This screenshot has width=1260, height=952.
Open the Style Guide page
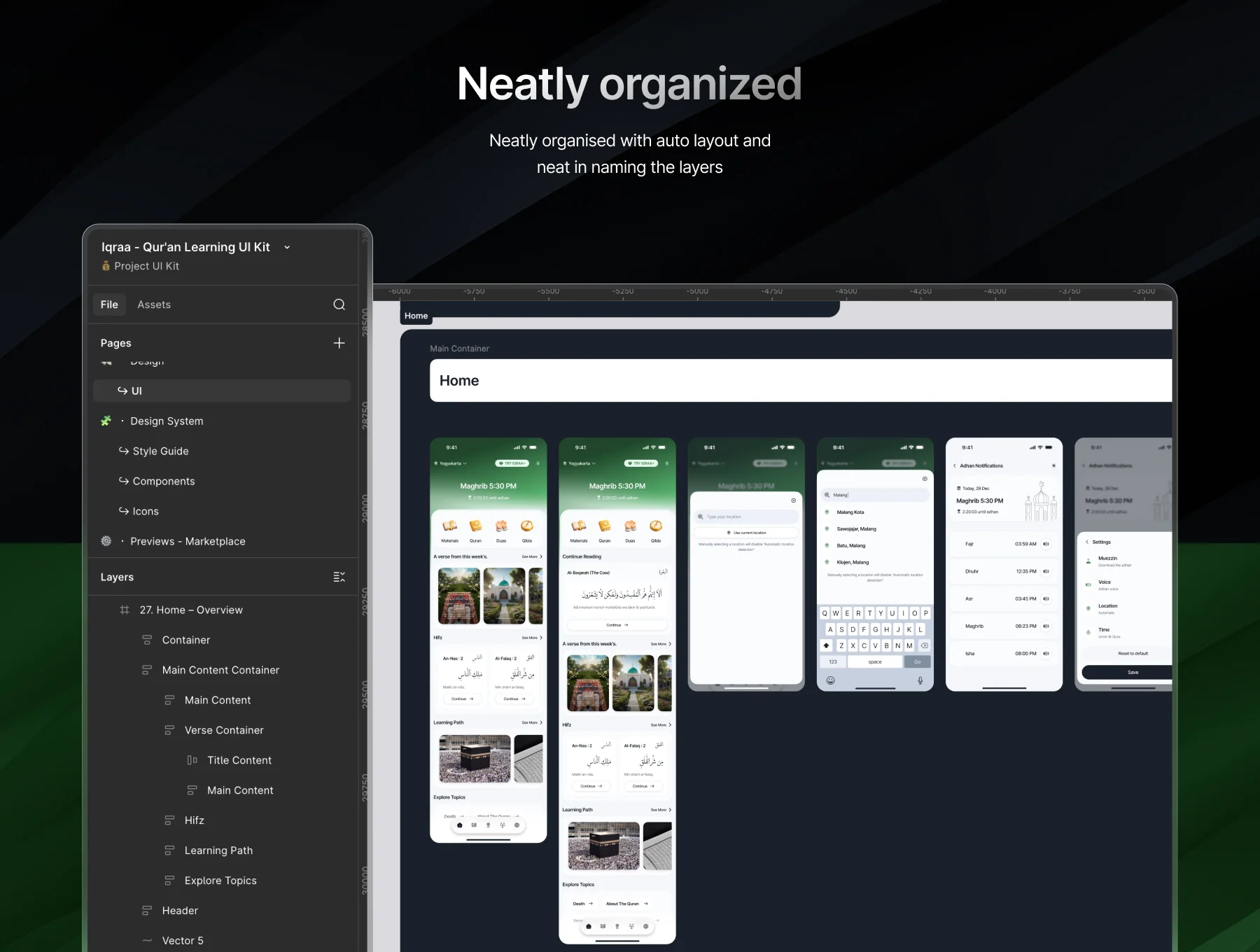[160, 451]
